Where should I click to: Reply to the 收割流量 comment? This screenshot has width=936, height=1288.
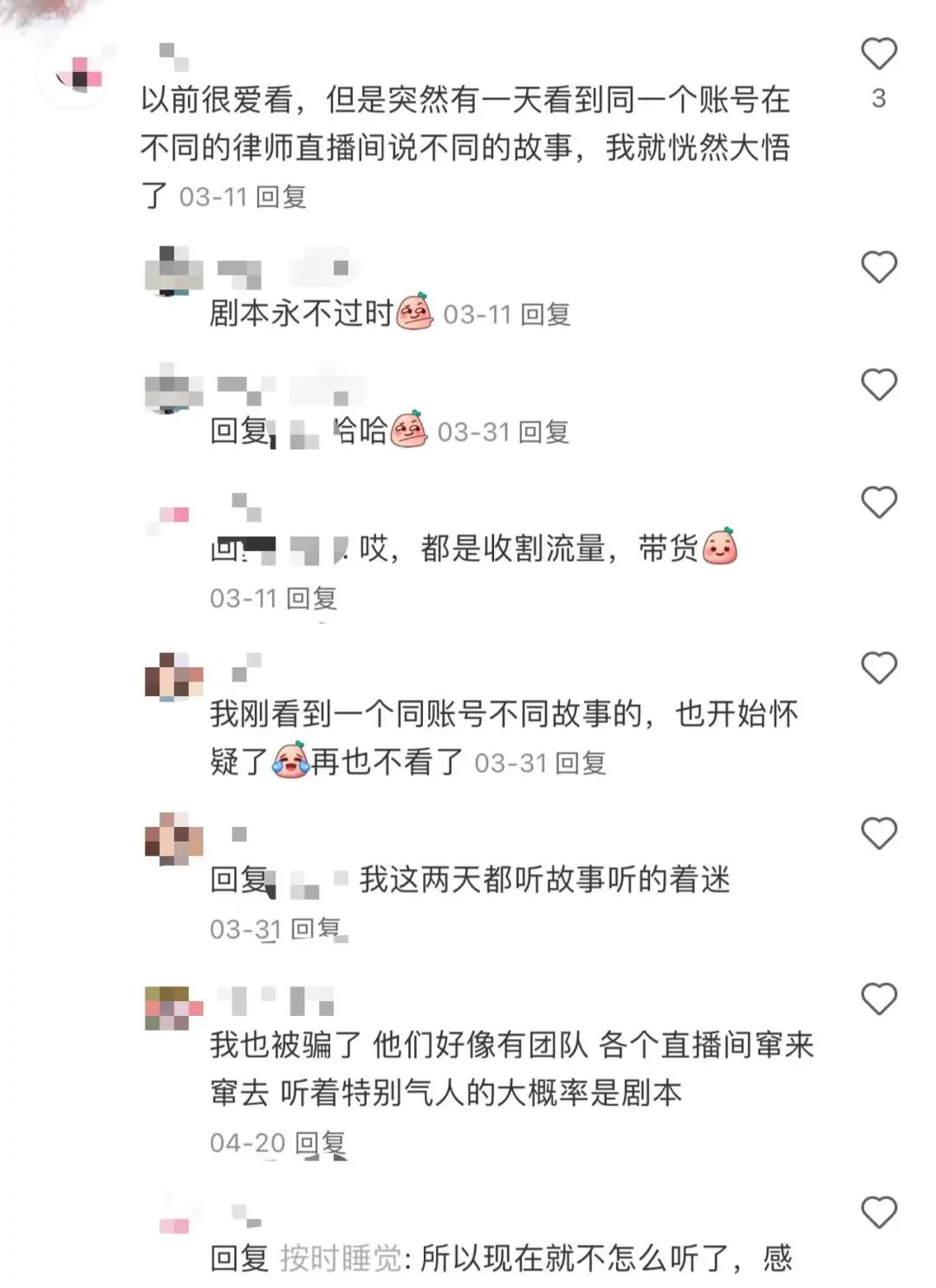pos(312,598)
